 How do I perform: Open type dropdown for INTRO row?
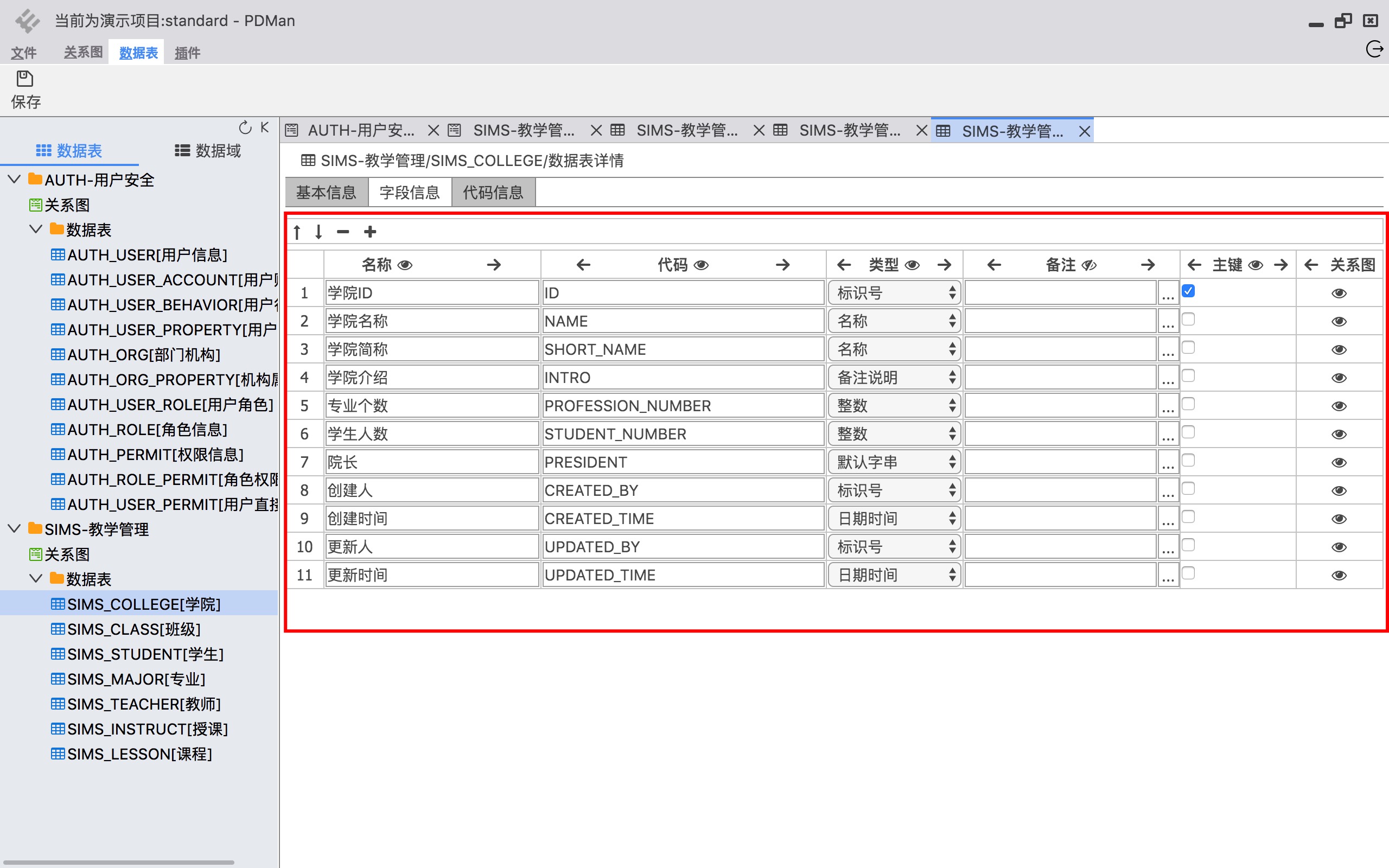pos(894,378)
